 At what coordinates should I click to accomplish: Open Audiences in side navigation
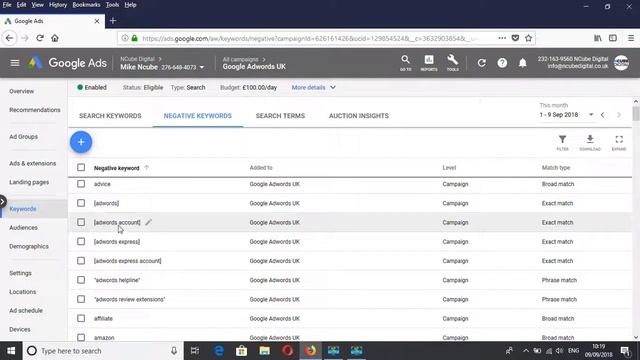(x=23, y=227)
